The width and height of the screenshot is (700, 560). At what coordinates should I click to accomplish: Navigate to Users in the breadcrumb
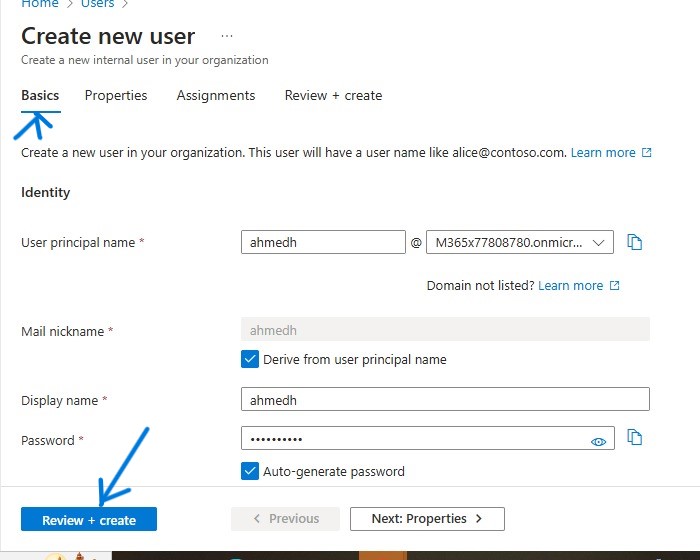point(97,4)
